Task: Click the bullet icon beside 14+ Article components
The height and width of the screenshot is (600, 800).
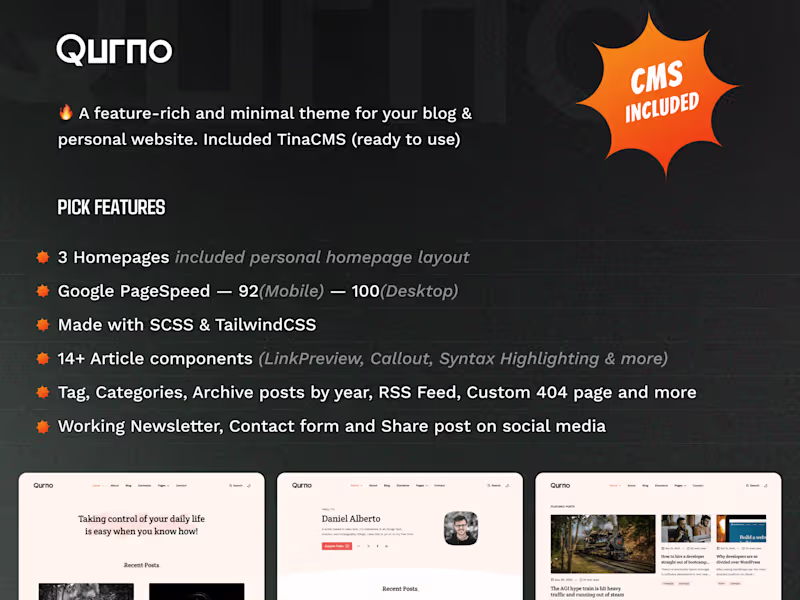Action: pyautogui.click(x=43, y=358)
